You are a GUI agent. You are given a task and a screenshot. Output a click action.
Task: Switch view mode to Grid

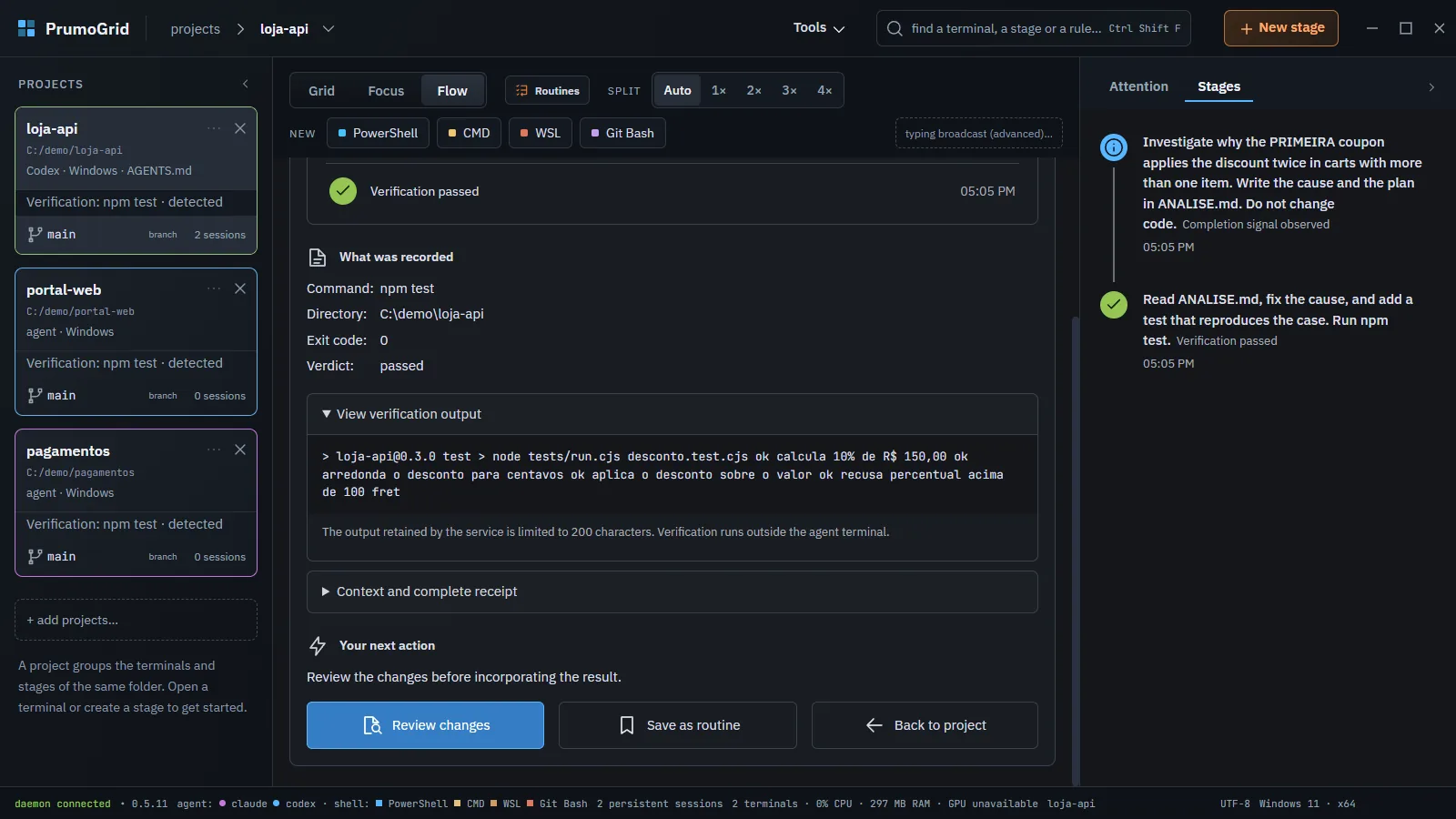coord(321,91)
